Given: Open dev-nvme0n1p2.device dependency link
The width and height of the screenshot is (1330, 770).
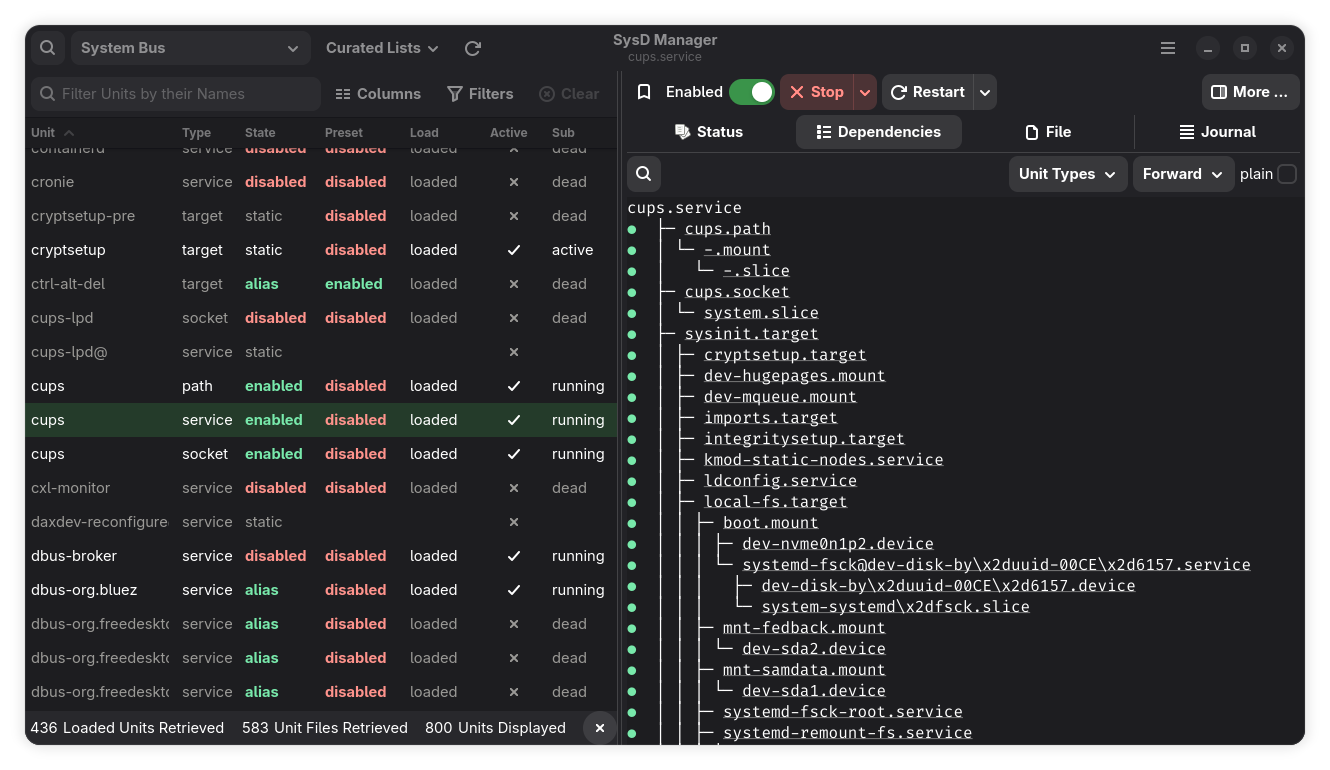Looking at the screenshot, I should coord(837,544).
